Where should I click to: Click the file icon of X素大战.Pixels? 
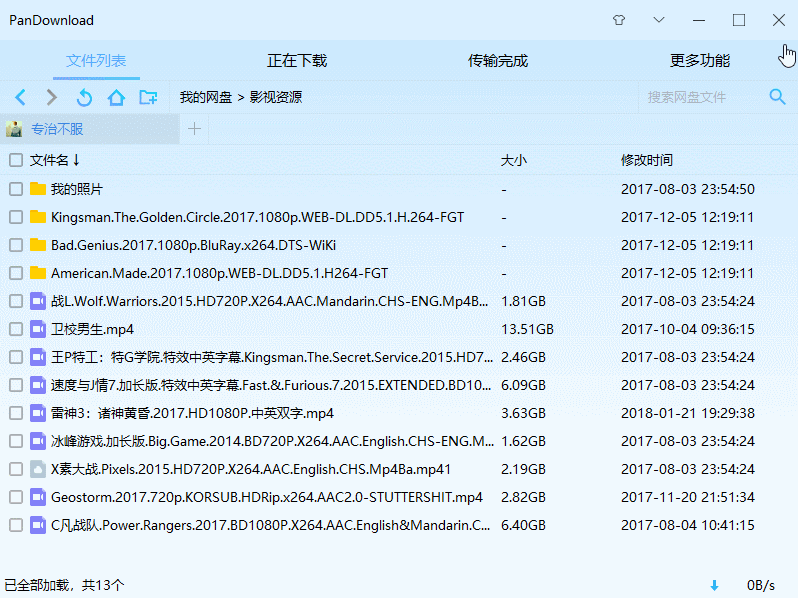pyautogui.click(x=38, y=469)
